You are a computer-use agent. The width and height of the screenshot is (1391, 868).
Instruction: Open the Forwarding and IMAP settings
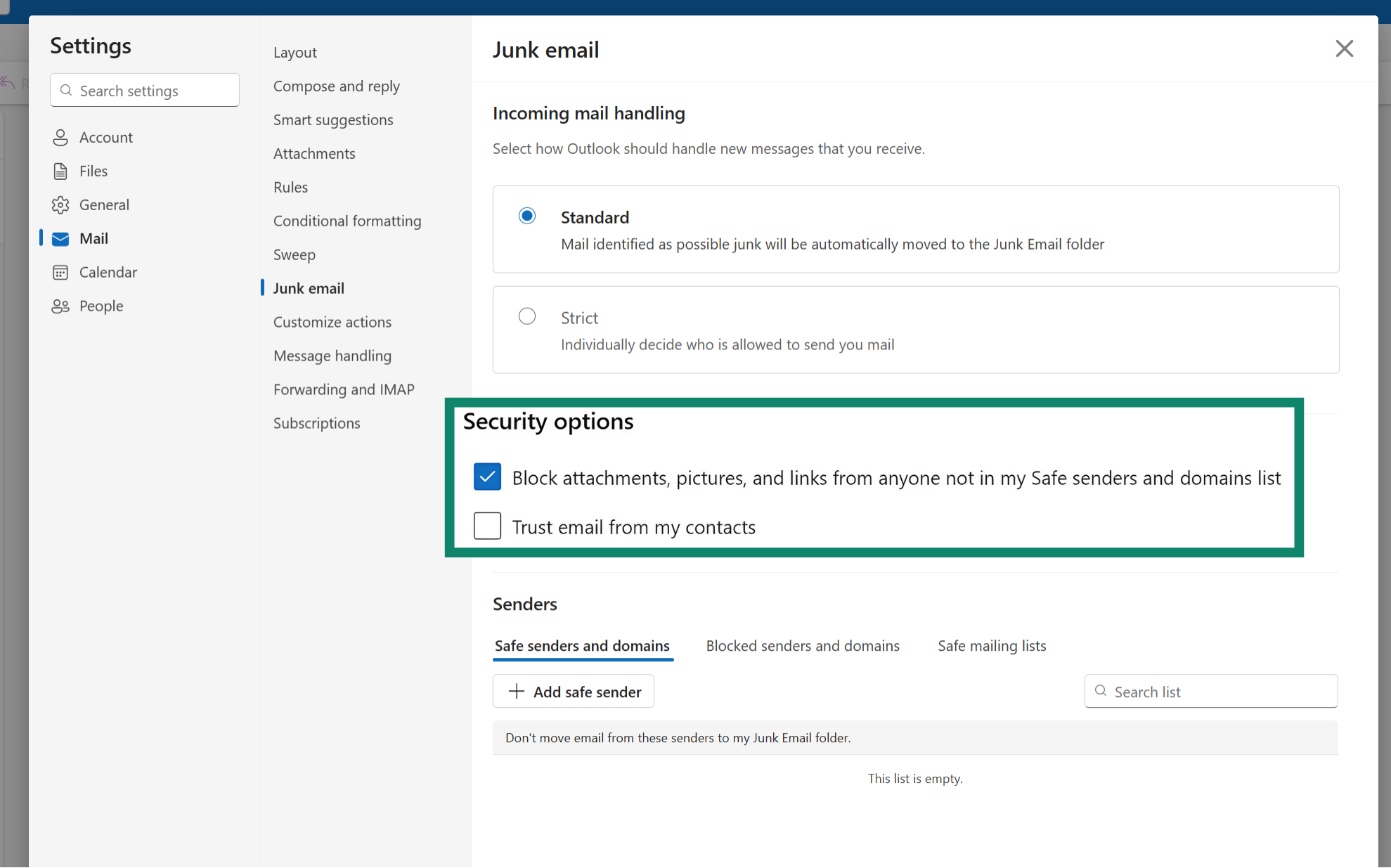point(344,389)
